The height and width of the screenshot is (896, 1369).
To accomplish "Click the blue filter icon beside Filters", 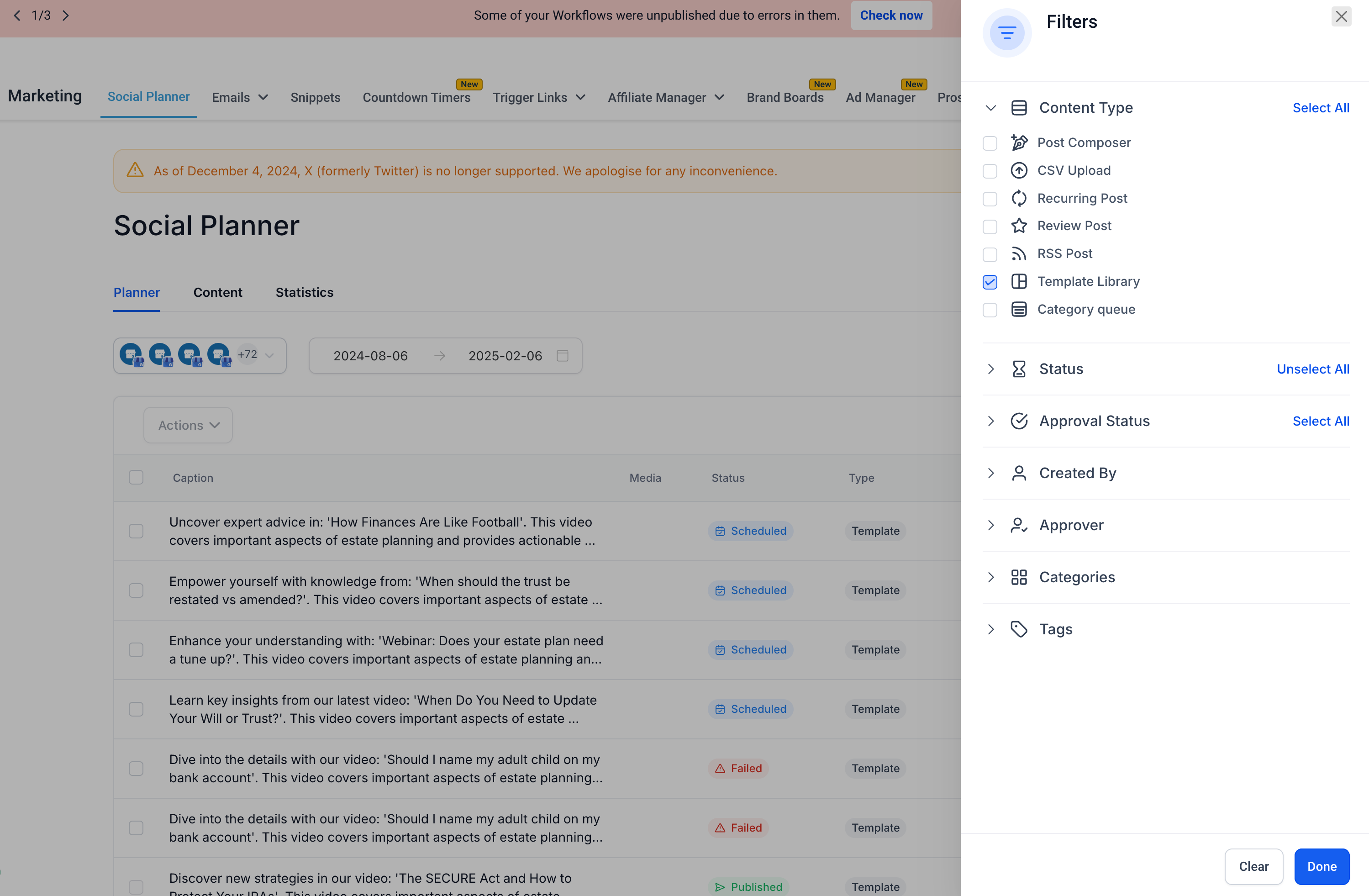I will click(1006, 33).
